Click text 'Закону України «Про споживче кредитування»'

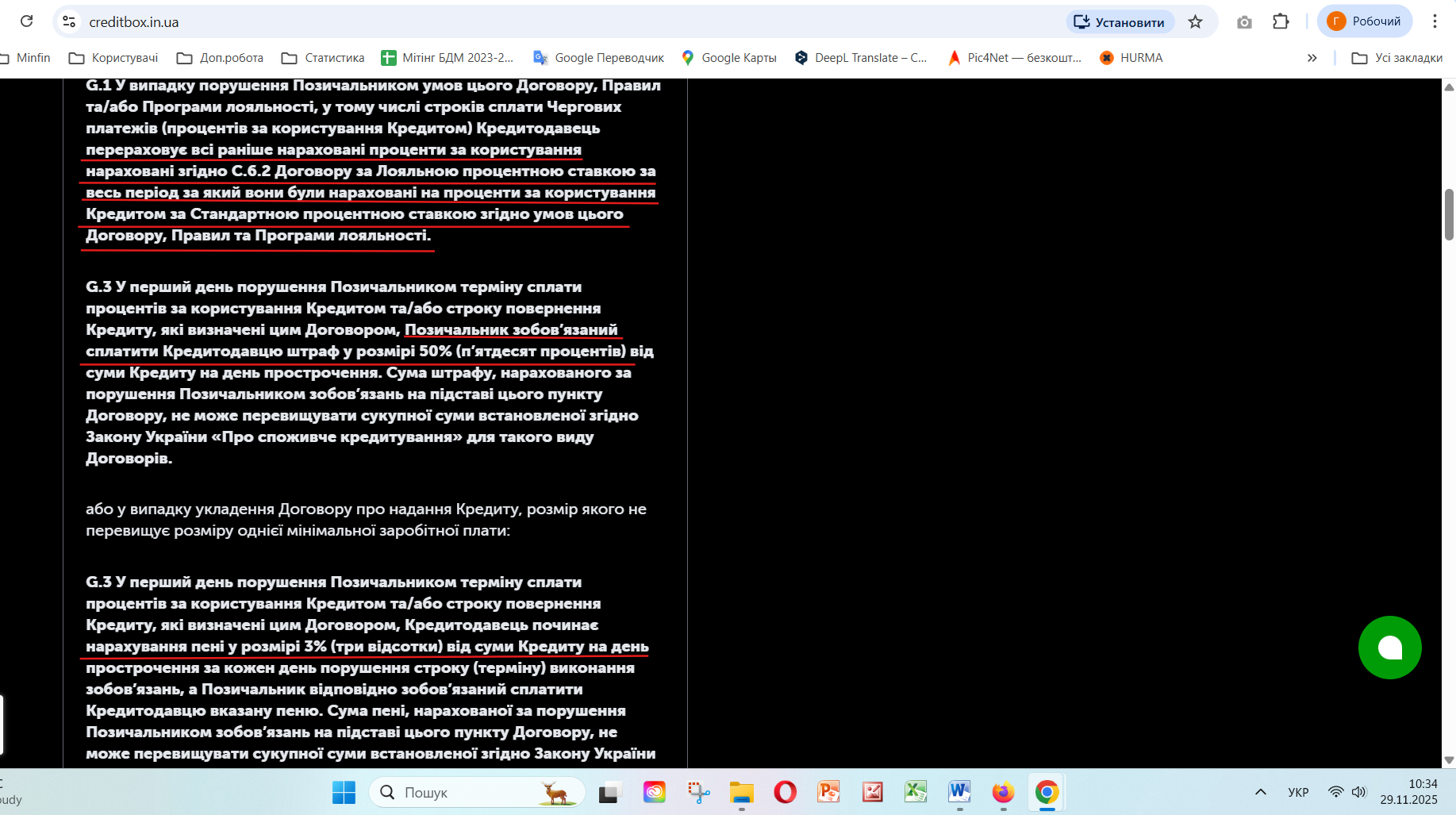coord(274,436)
